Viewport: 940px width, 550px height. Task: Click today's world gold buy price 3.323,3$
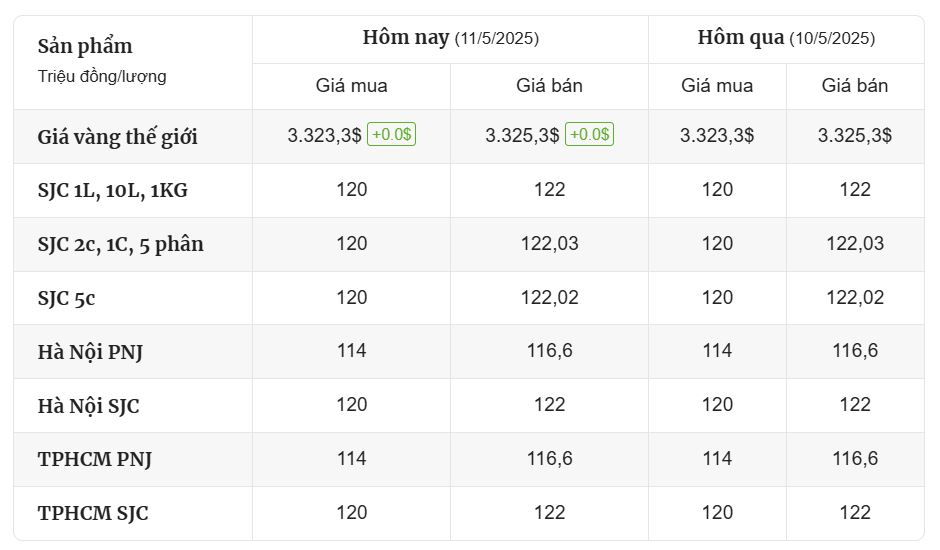(324, 135)
